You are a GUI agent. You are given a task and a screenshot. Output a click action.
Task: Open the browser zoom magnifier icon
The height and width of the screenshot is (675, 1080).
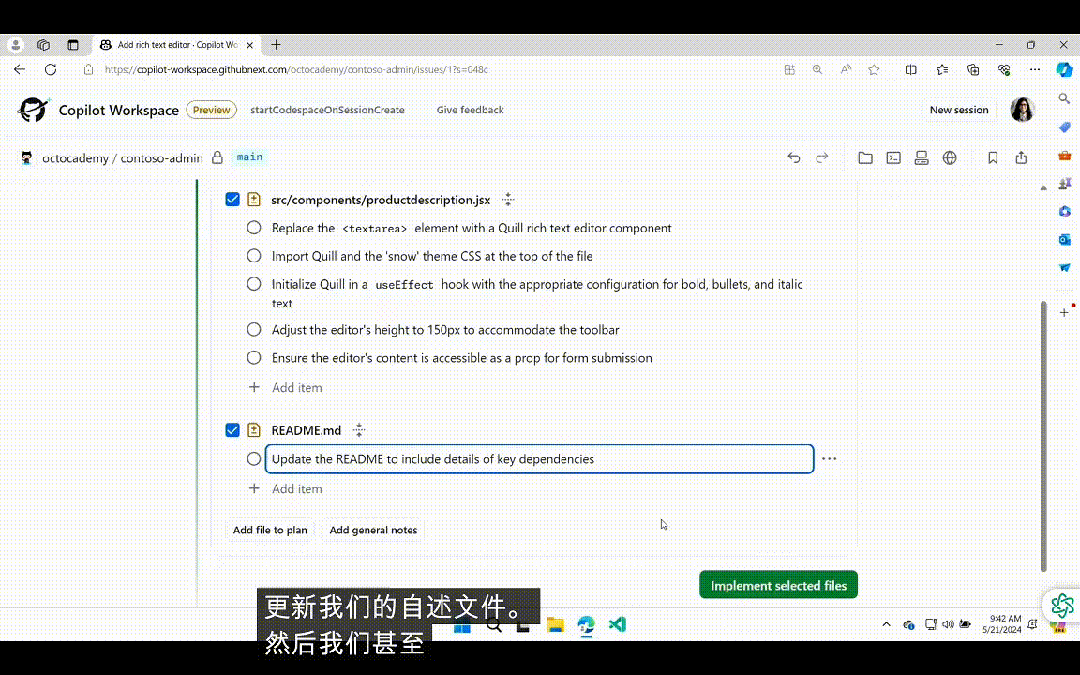[x=817, y=70]
